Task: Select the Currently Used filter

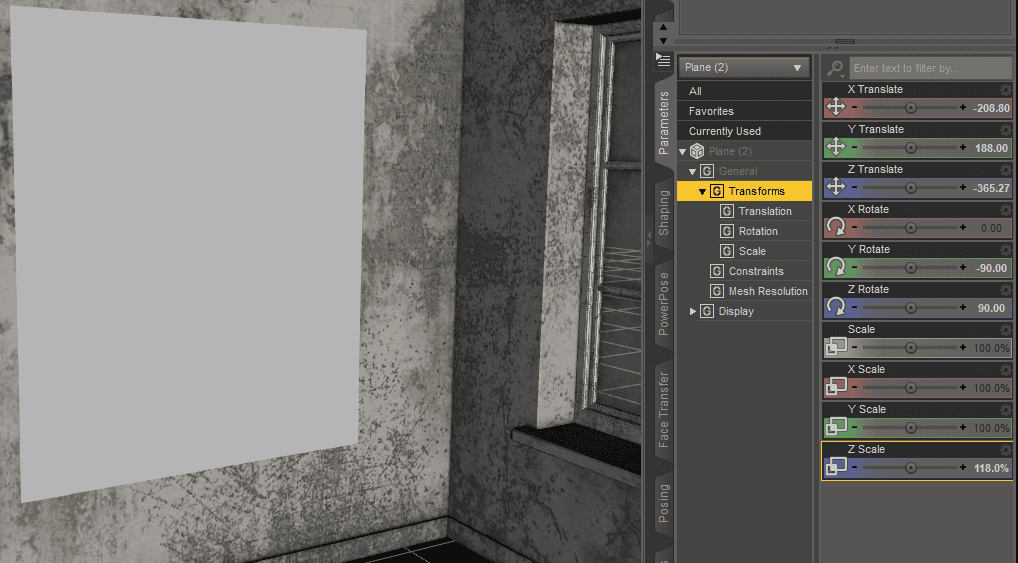Action: 744,131
